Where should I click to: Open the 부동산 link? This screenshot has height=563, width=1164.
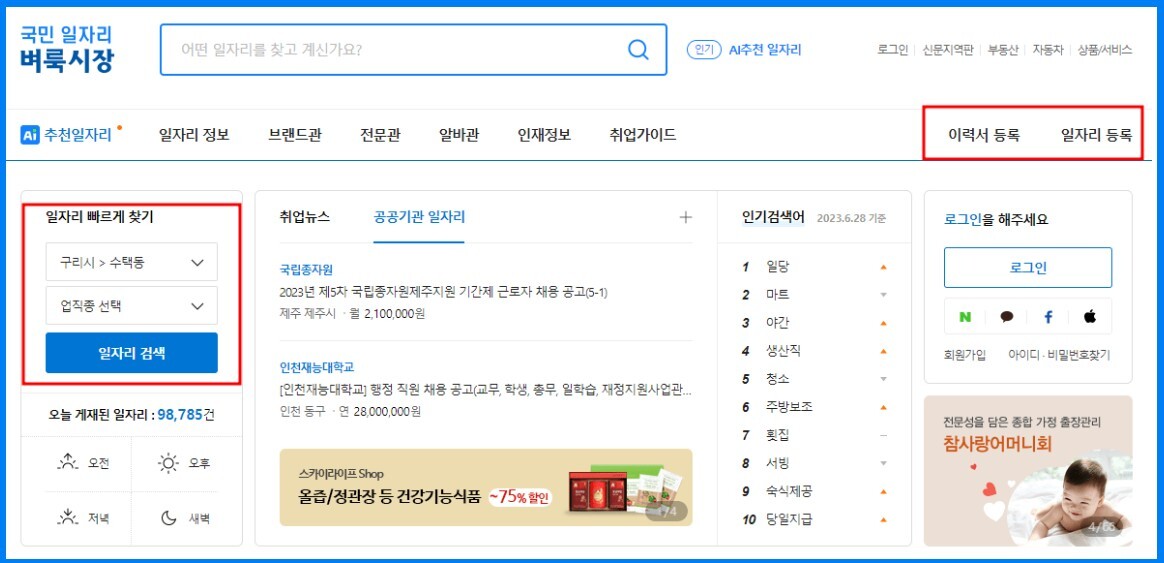pyautogui.click(x=1002, y=50)
